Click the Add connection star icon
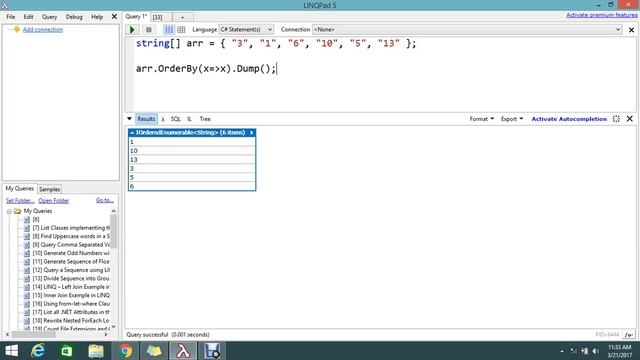Image resolution: width=640 pixels, height=360 pixels. point(16,29)
